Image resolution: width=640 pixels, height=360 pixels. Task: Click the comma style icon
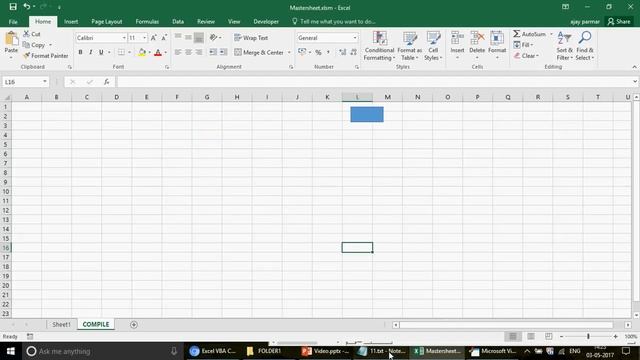click(x=328, y=52)
